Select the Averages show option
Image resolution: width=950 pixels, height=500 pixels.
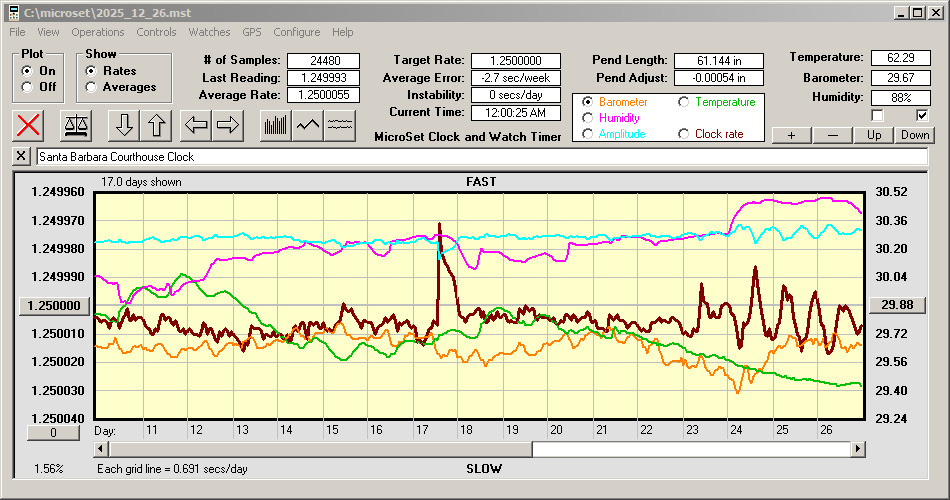click(x=91, y=87)
